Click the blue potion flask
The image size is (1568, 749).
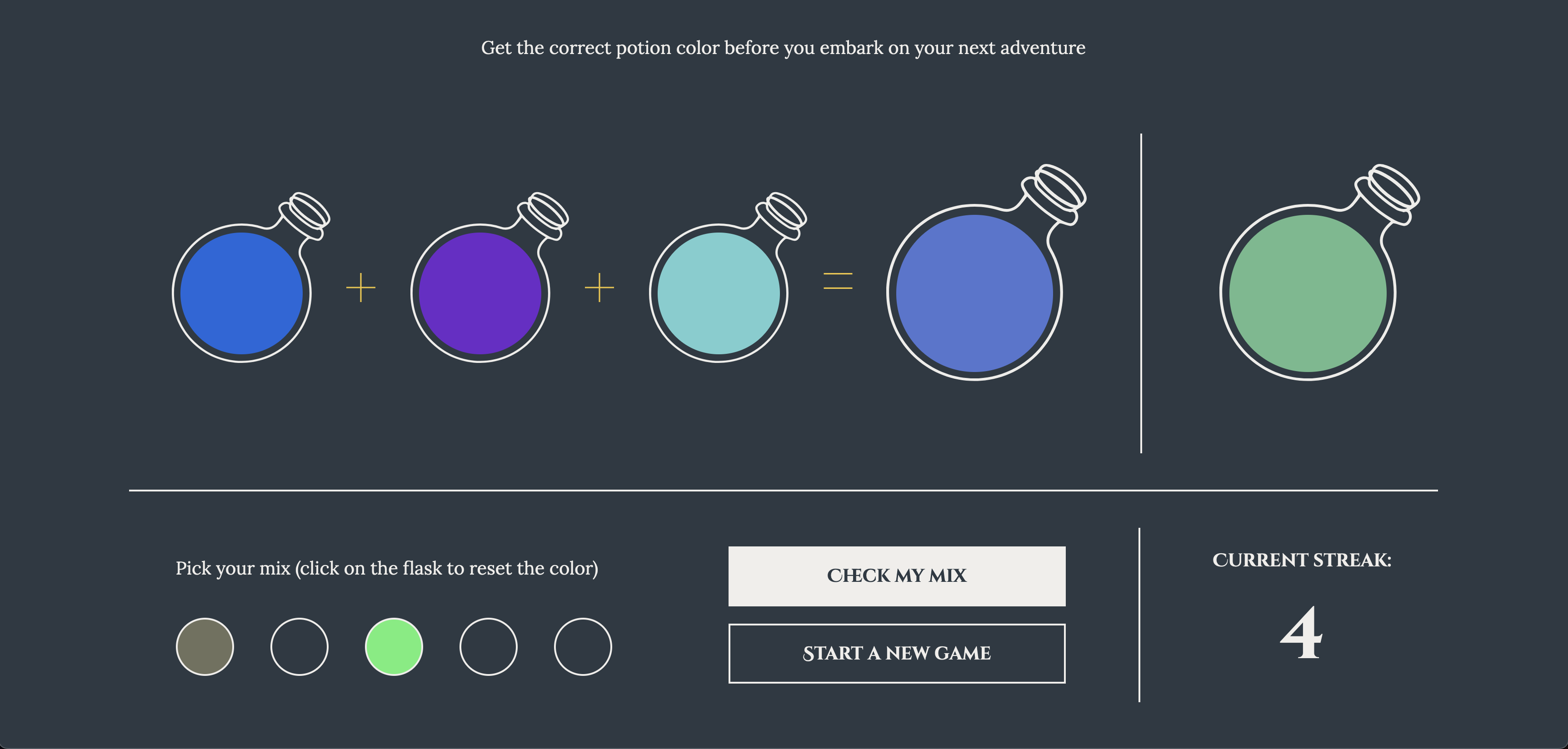(242, 293)
